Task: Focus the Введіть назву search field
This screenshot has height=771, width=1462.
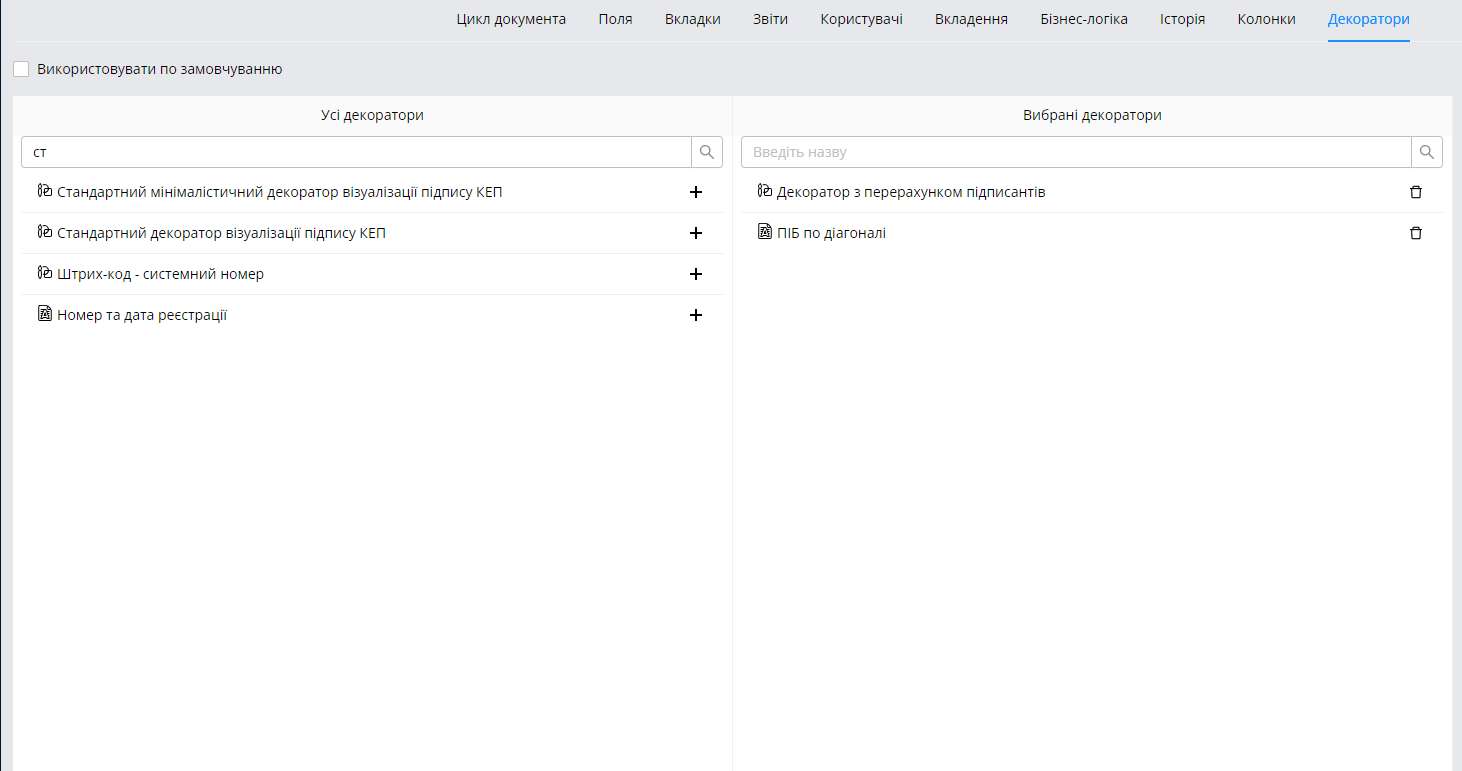Action: pyautogui.click(x=1076, y=152)
